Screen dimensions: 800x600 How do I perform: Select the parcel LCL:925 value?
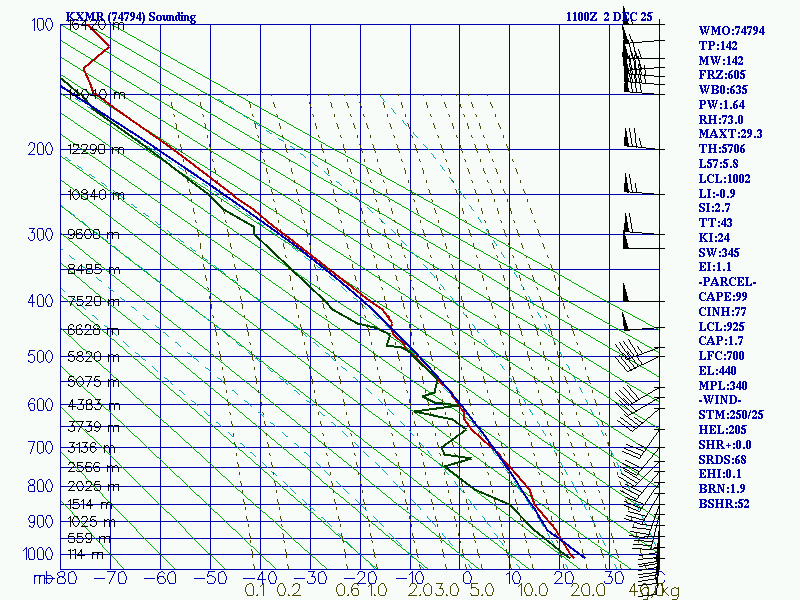[x=721, y=327]
